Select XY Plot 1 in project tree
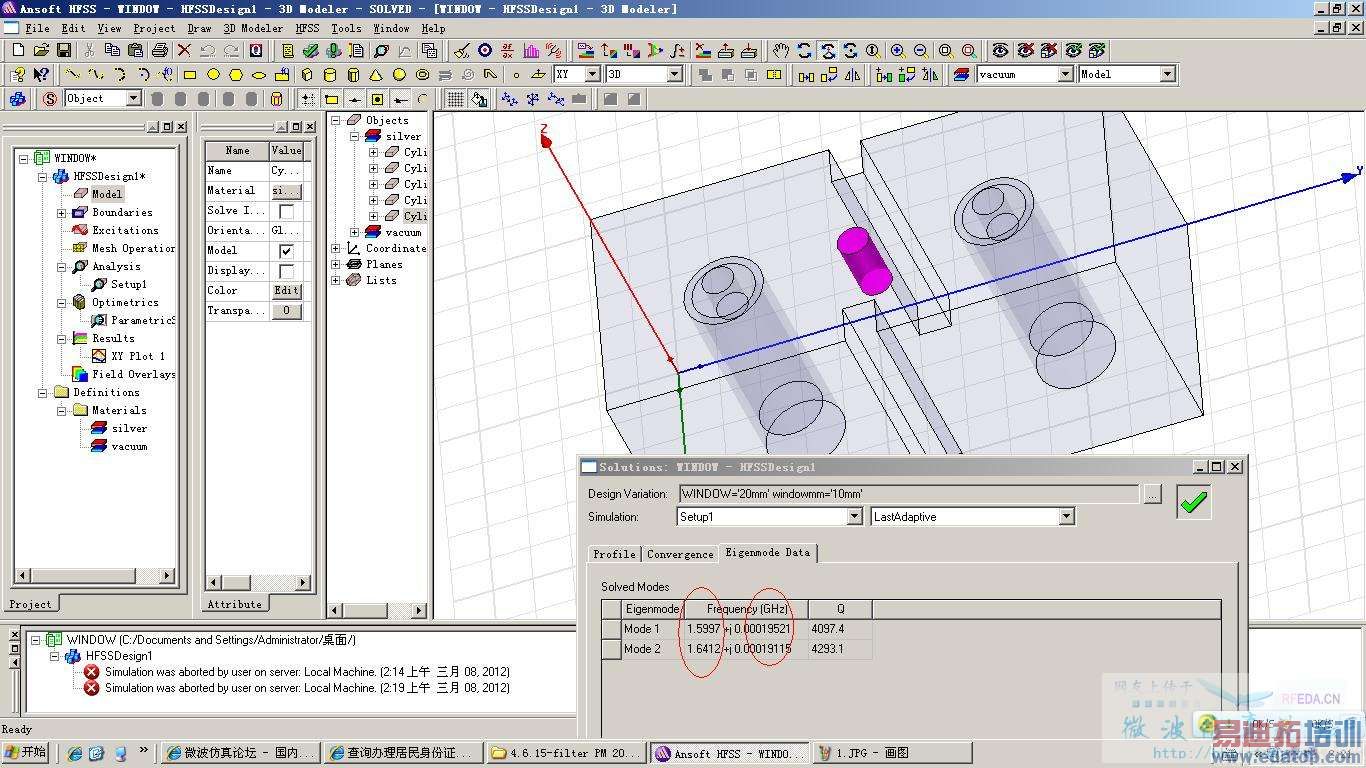Viewport: 1366px width, 768px height. [x=138, y=356]
